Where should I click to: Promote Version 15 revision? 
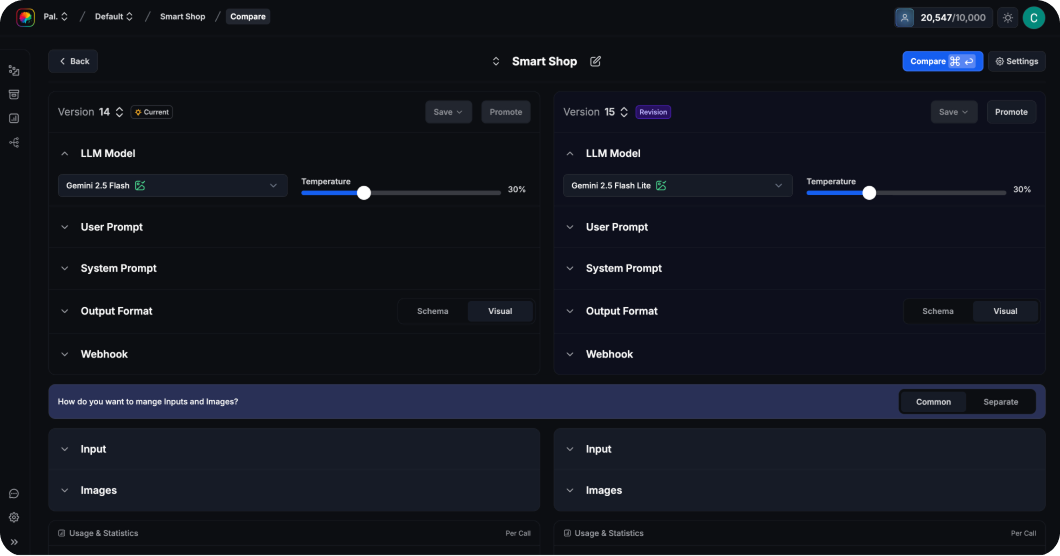click(1011, 112)
